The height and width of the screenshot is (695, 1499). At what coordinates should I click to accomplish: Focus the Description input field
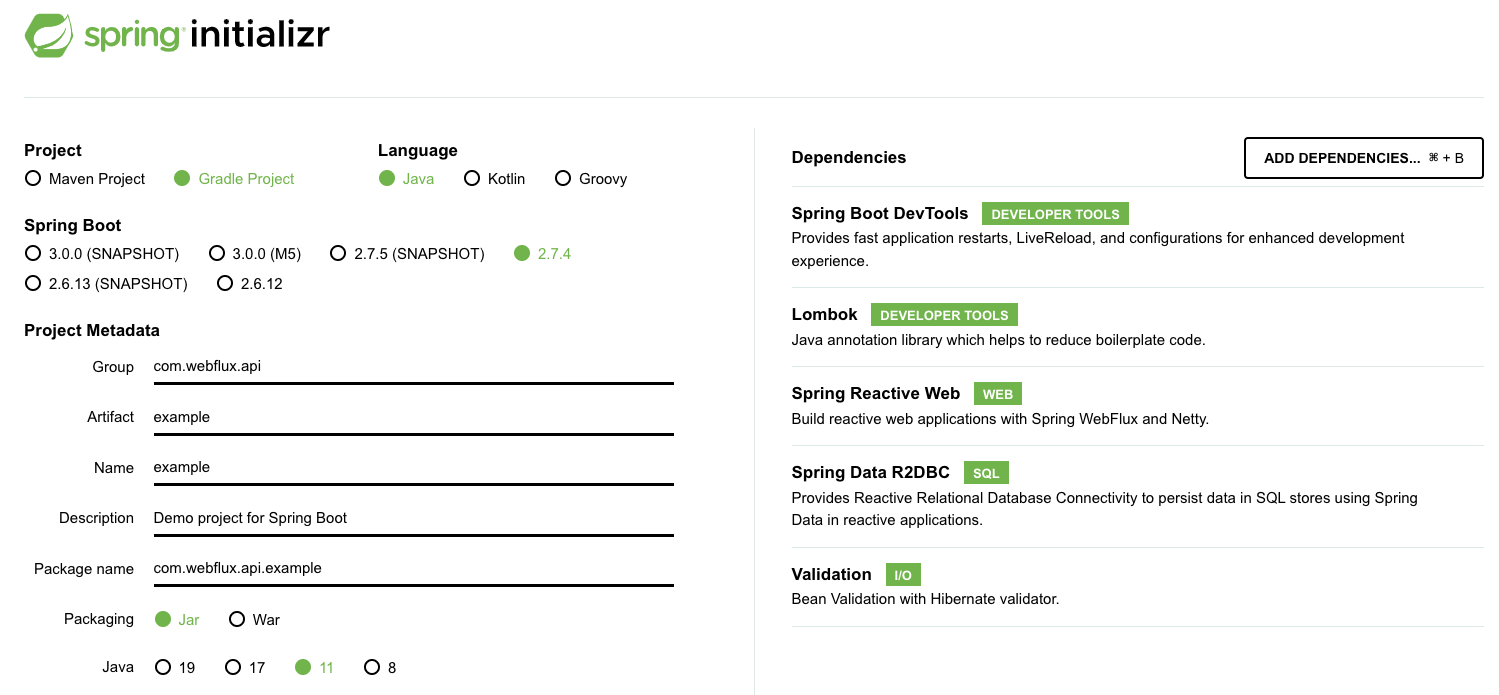[x=413, y=518]
